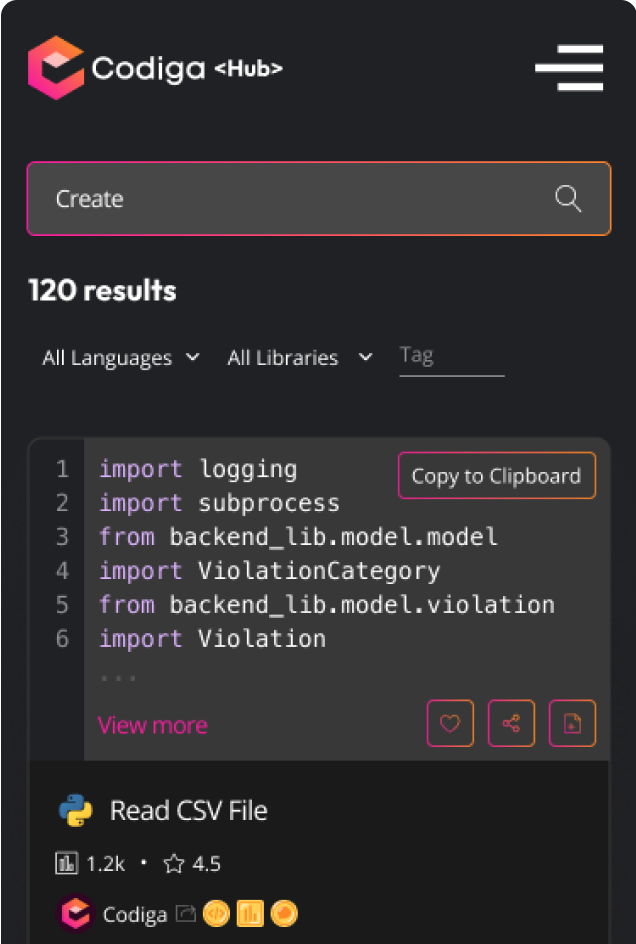Open the hamburger navigation menu
The width and height of the screenshot is (636, 944).
tap(569, 67)
